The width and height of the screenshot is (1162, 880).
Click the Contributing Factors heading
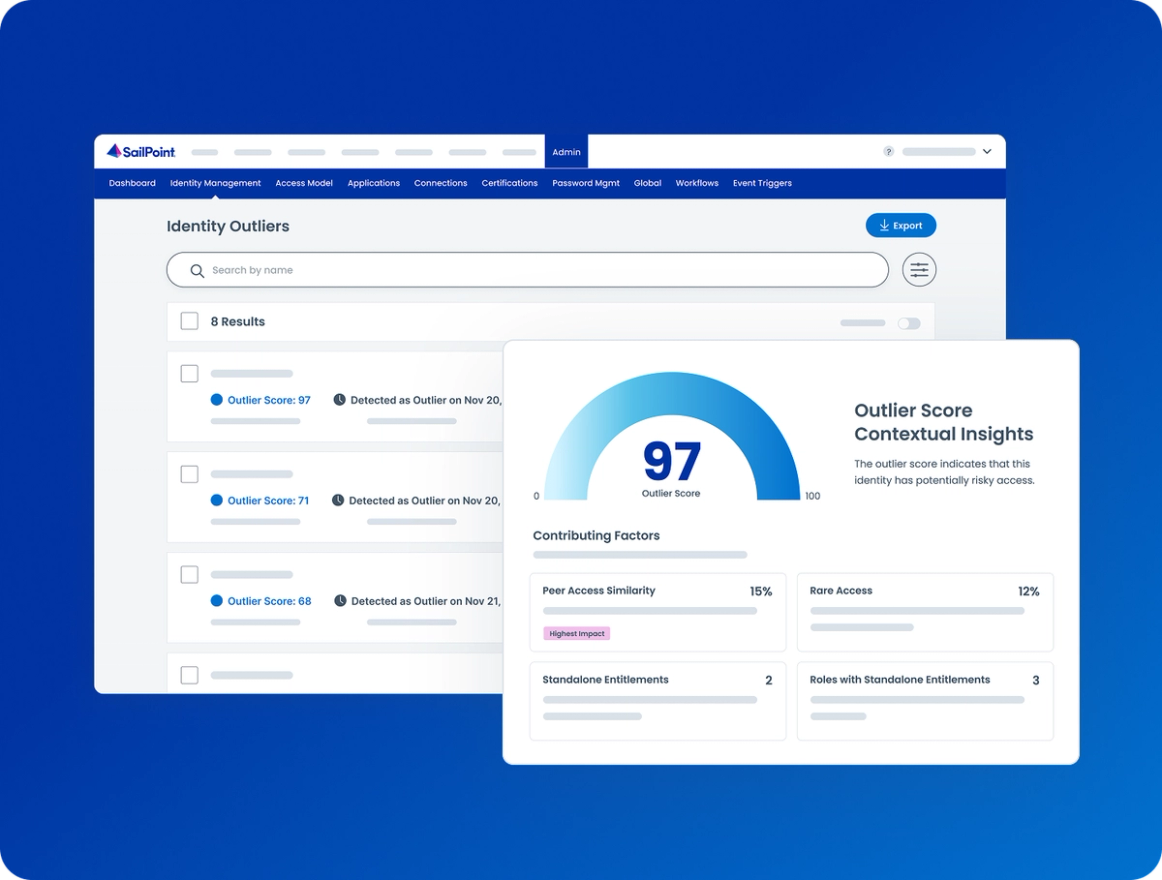click(596, 535)
